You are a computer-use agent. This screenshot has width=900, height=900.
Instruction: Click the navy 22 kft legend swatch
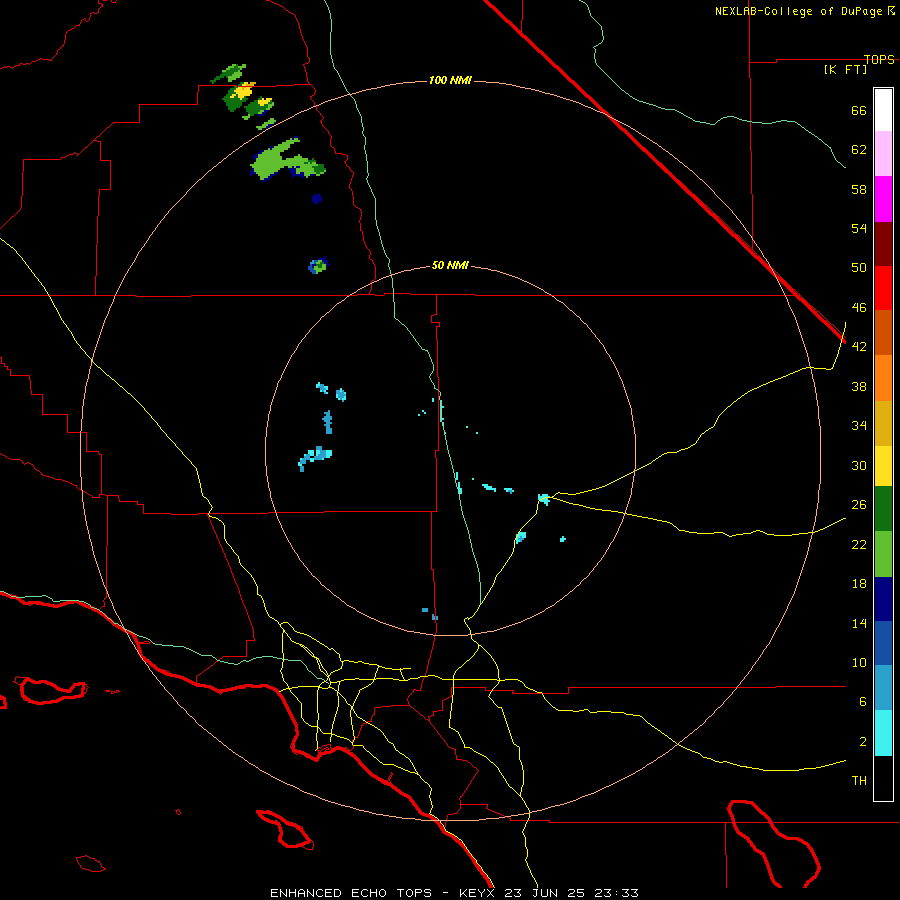(883, 599)
